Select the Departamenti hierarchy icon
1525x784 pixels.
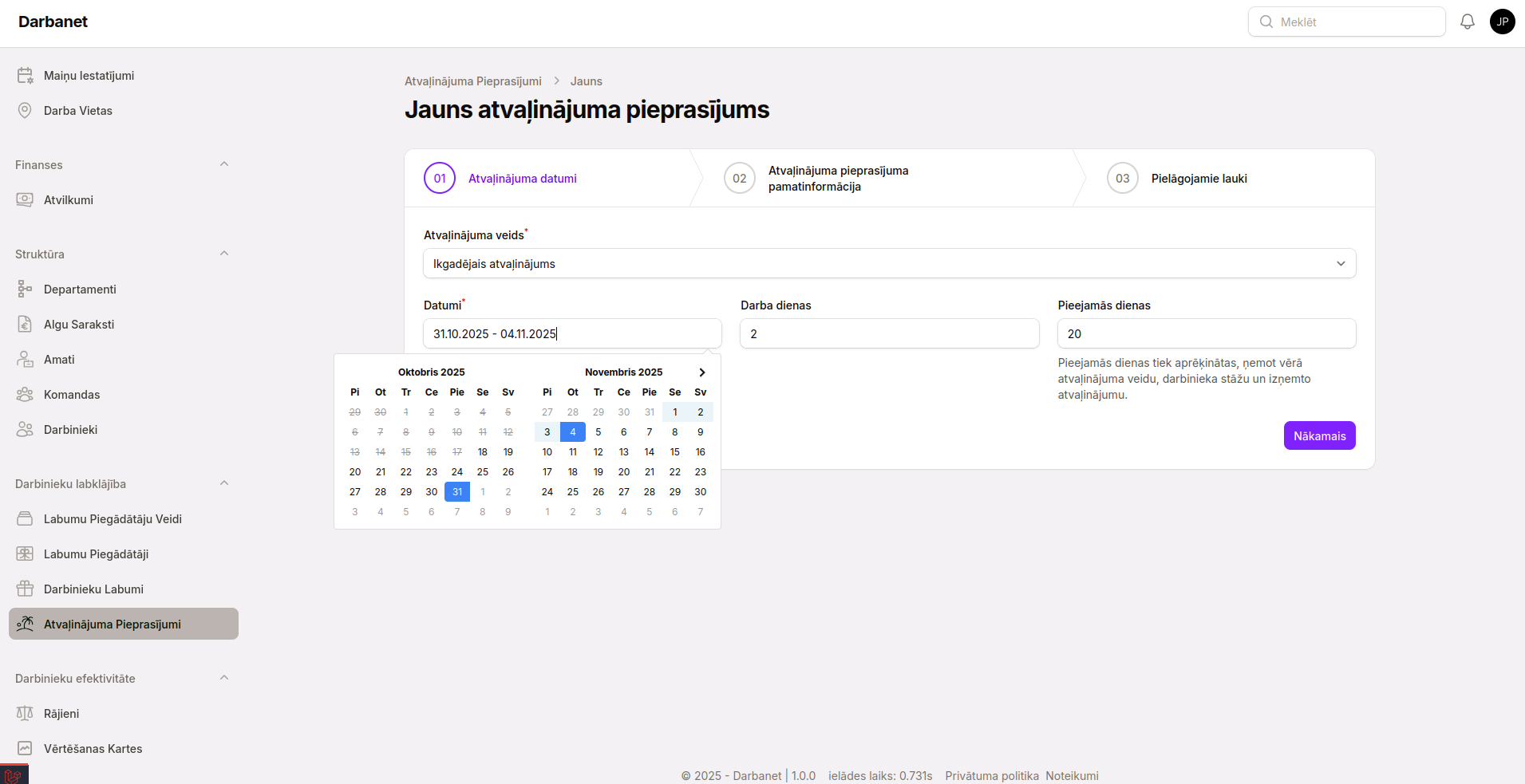coord(25,289)
